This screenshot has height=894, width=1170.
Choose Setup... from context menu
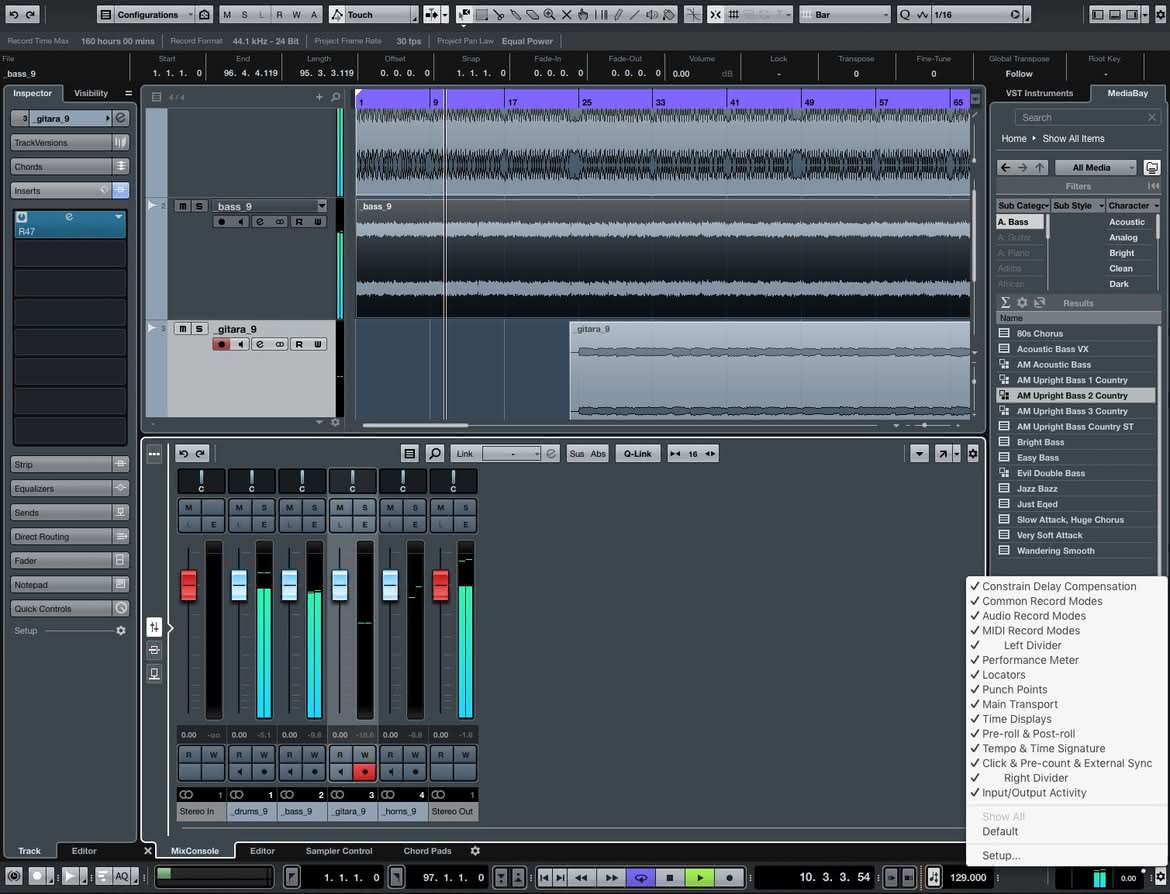(x=1001, y=855)
